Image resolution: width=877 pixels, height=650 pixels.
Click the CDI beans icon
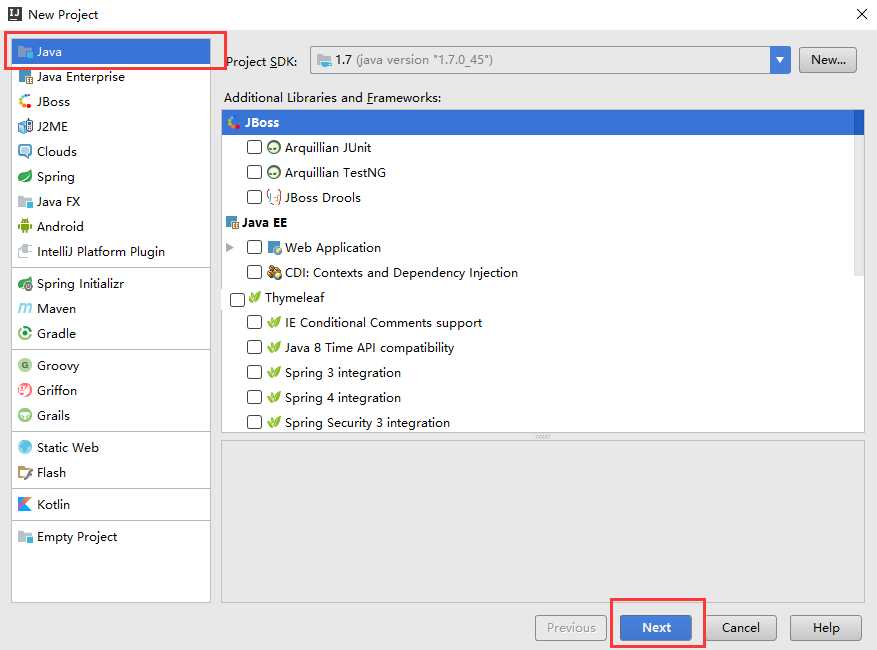(274, 272)
